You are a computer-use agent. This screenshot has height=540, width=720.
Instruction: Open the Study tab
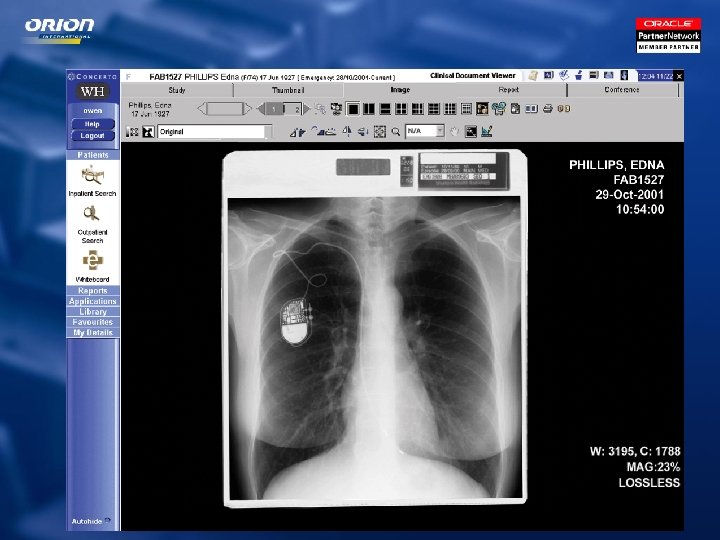click(177, 90)
